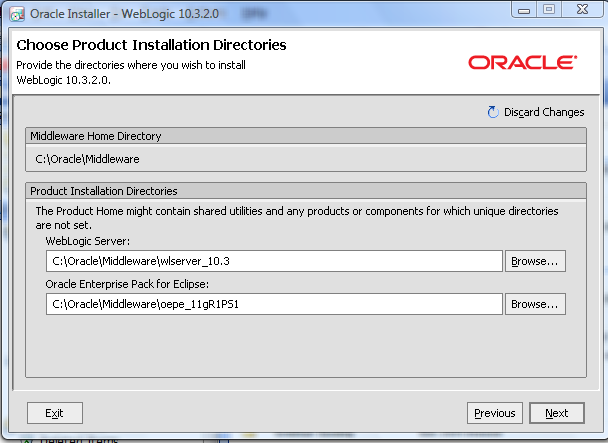Browse for the WebLogic Server directory
Viewport: 608px width, 443px height.
[x=535, y=261]
